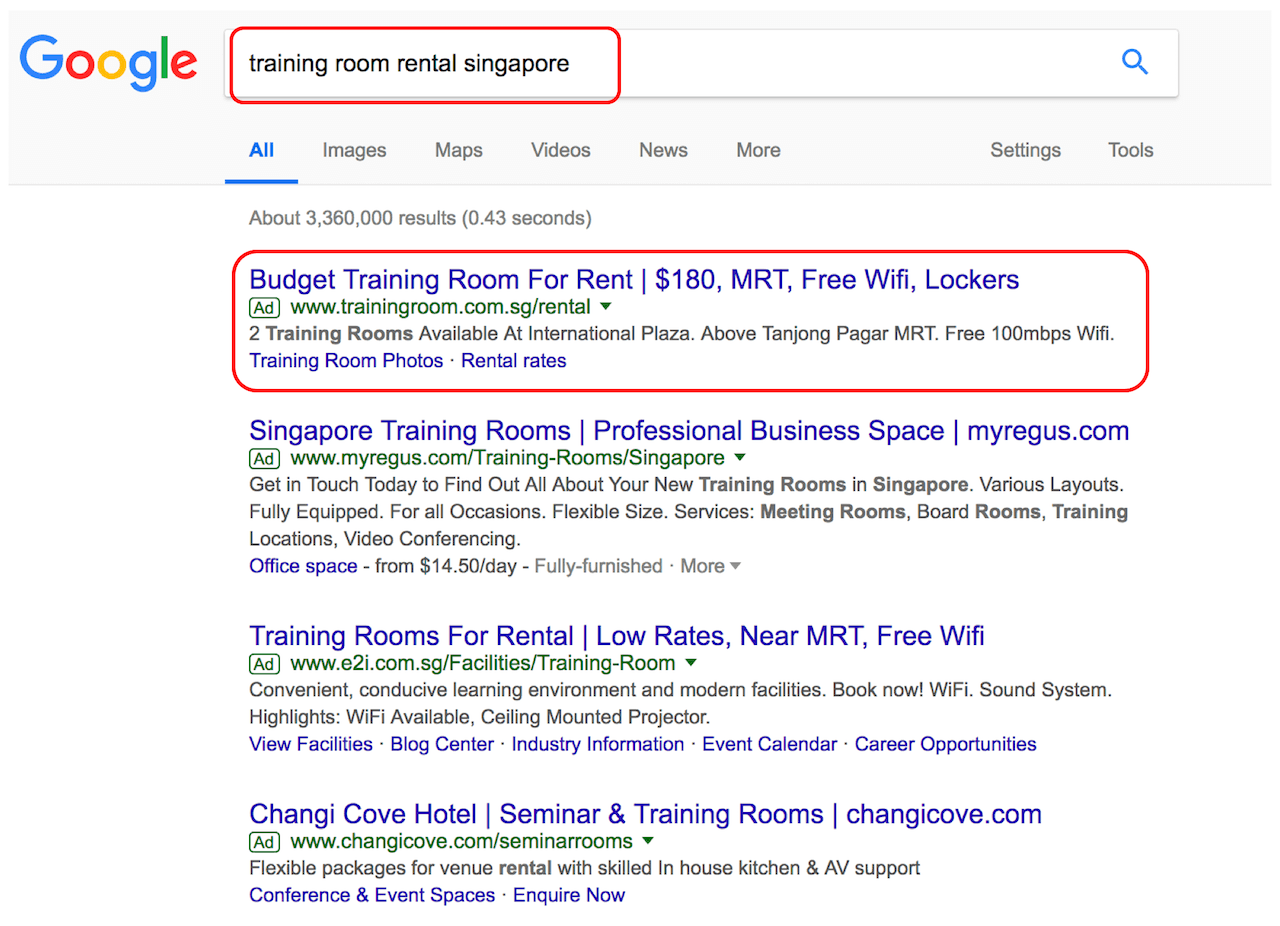Click the www.changicove.com/seminarrooms URL text
Image resolution: width=1280 pixels, height=926 pixels.
461,841
